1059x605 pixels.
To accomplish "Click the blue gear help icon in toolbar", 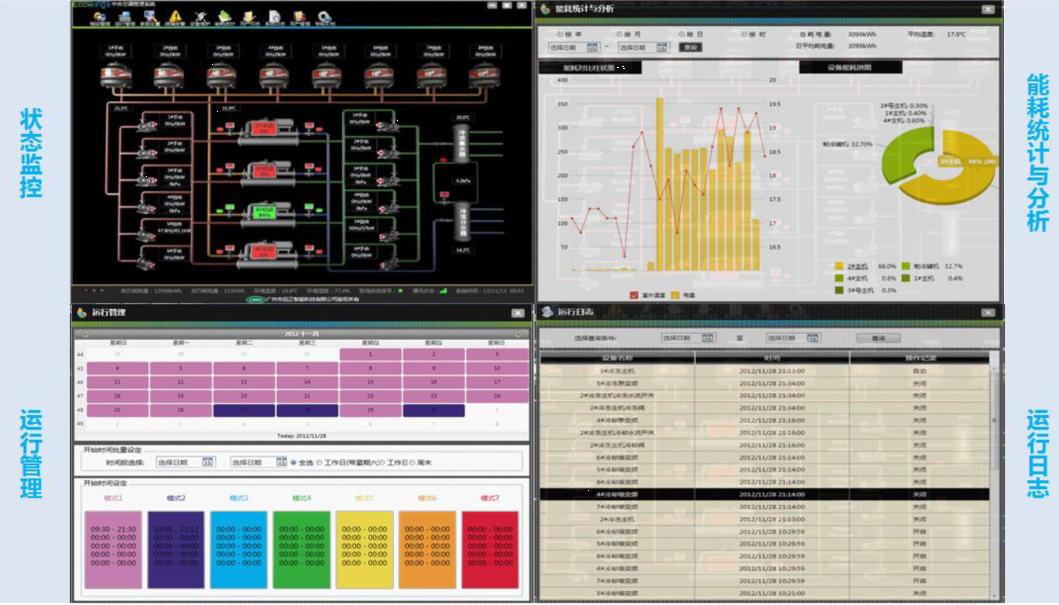I will click(x=324, y=18).
